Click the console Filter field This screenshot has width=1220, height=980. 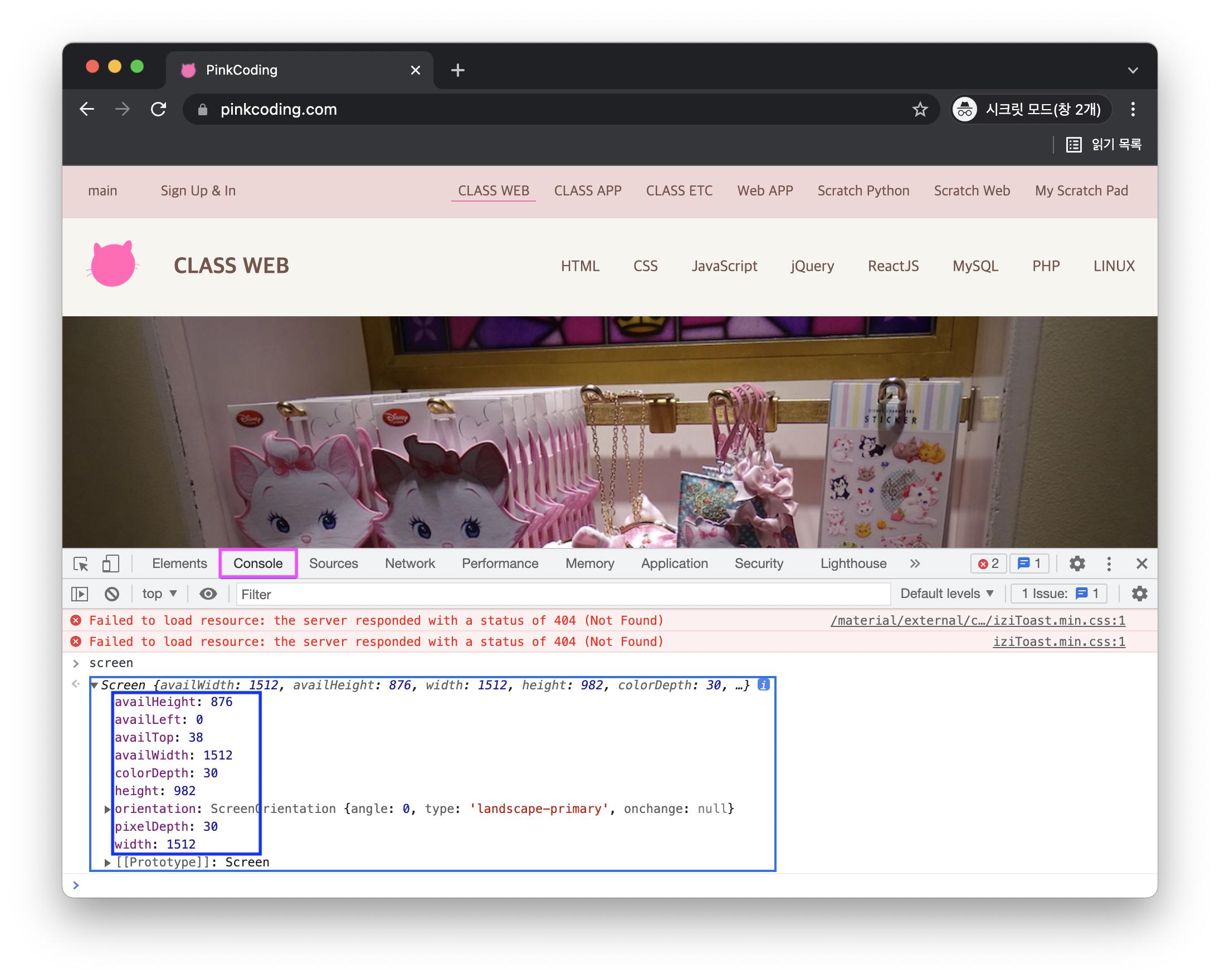click(563, 595)
